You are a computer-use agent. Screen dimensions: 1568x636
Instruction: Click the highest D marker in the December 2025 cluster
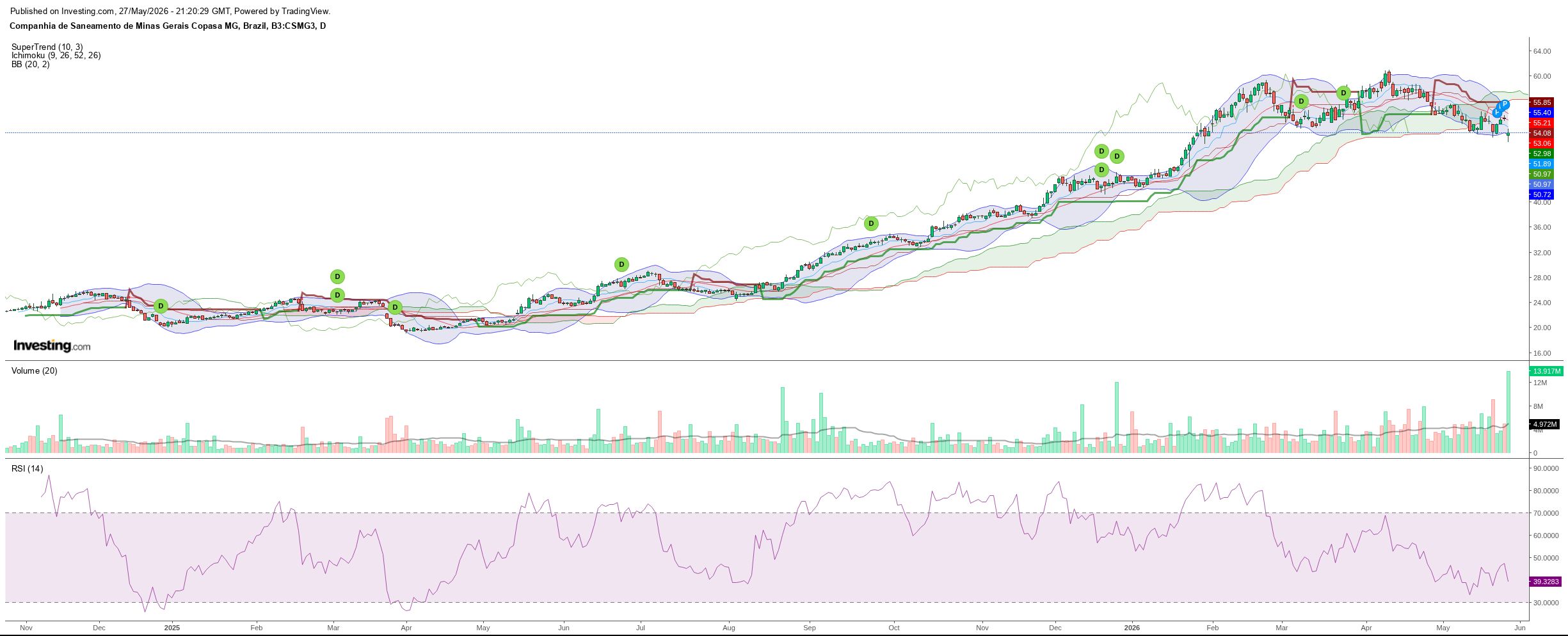(1101, 151)
